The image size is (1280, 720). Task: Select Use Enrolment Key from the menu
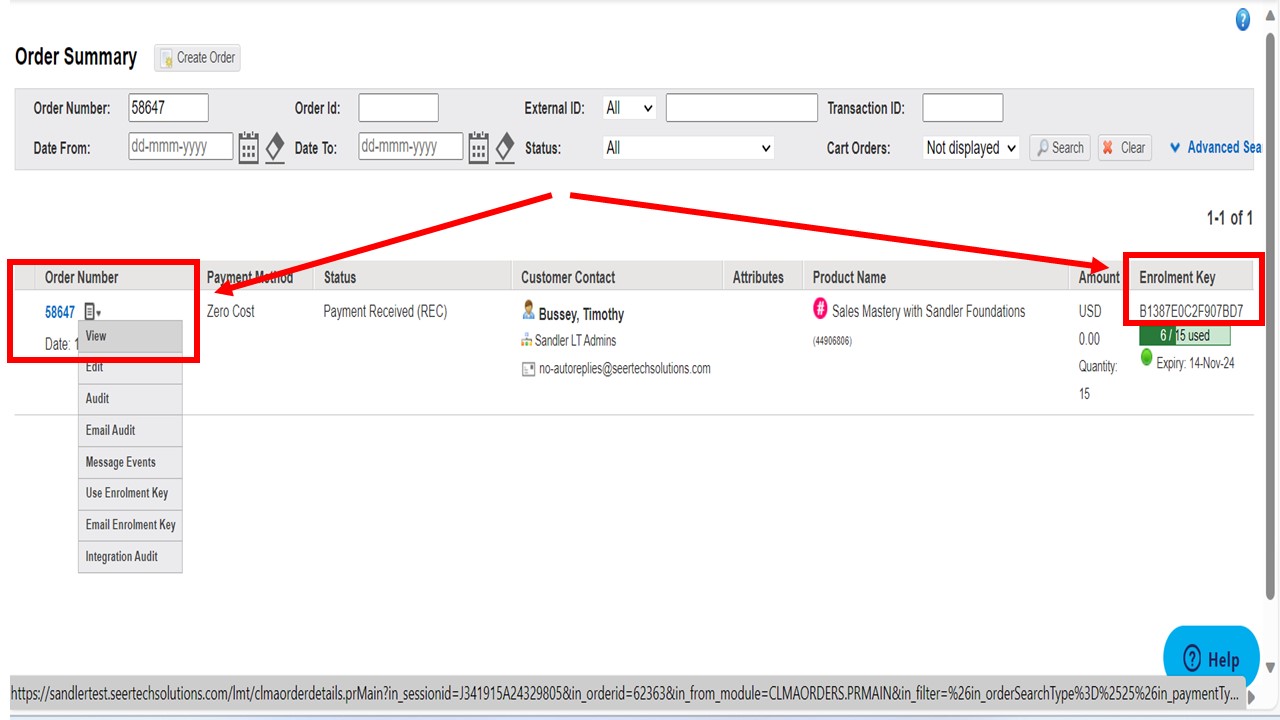click(129, 493)
